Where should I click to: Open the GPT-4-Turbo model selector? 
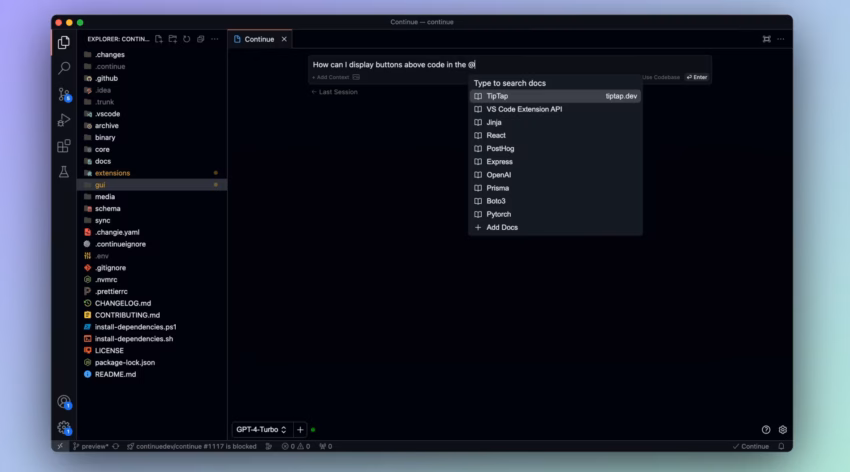pyautogui.click(x=261, y=430)
